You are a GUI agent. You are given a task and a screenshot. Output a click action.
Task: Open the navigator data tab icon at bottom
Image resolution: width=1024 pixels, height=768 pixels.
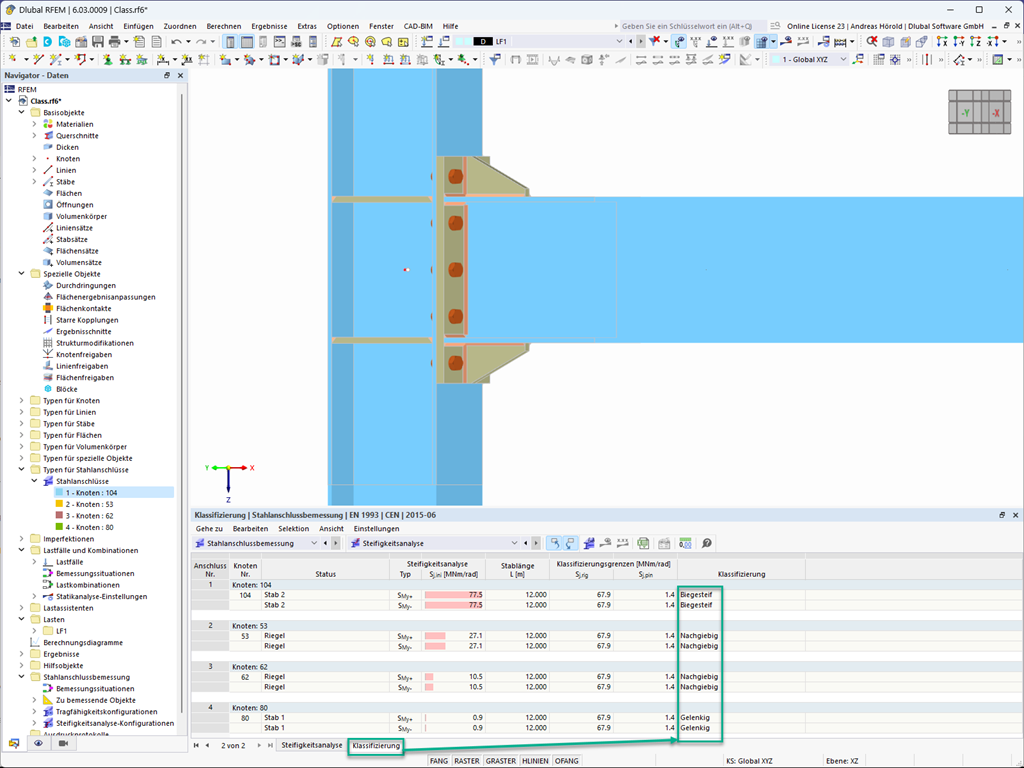coord(14,743)
